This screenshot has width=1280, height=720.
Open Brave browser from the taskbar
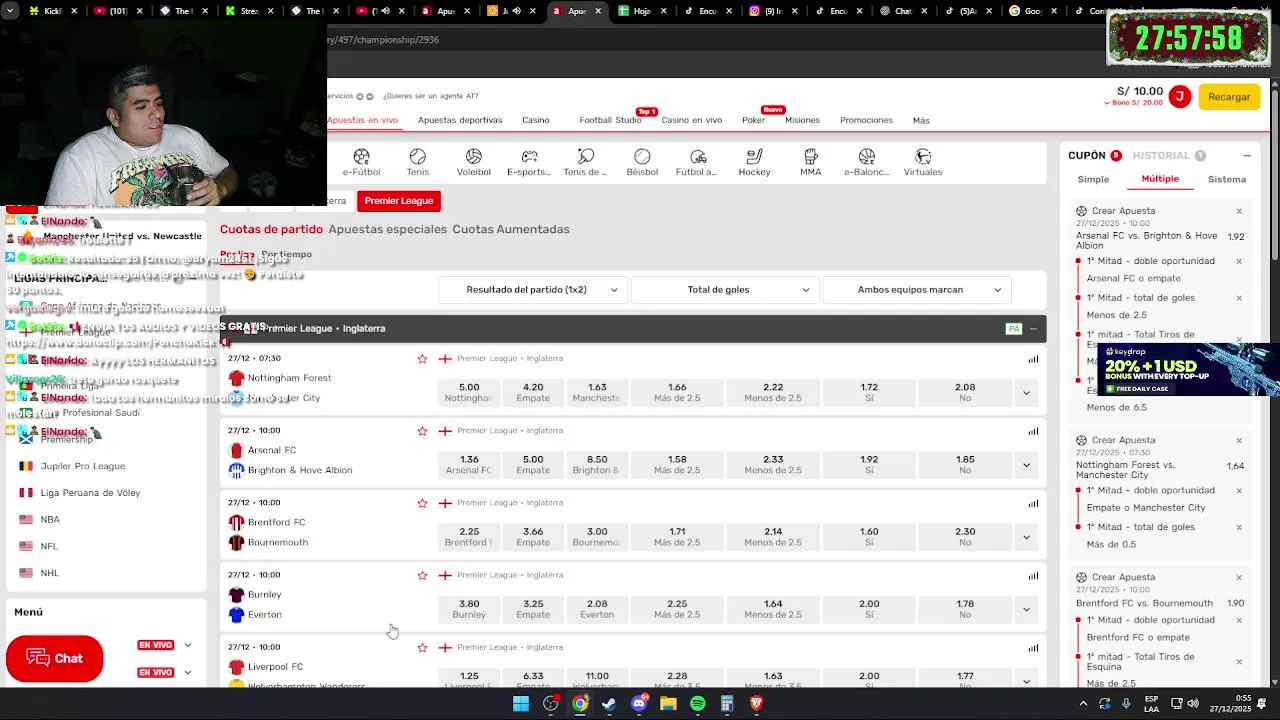click(756, 704)
